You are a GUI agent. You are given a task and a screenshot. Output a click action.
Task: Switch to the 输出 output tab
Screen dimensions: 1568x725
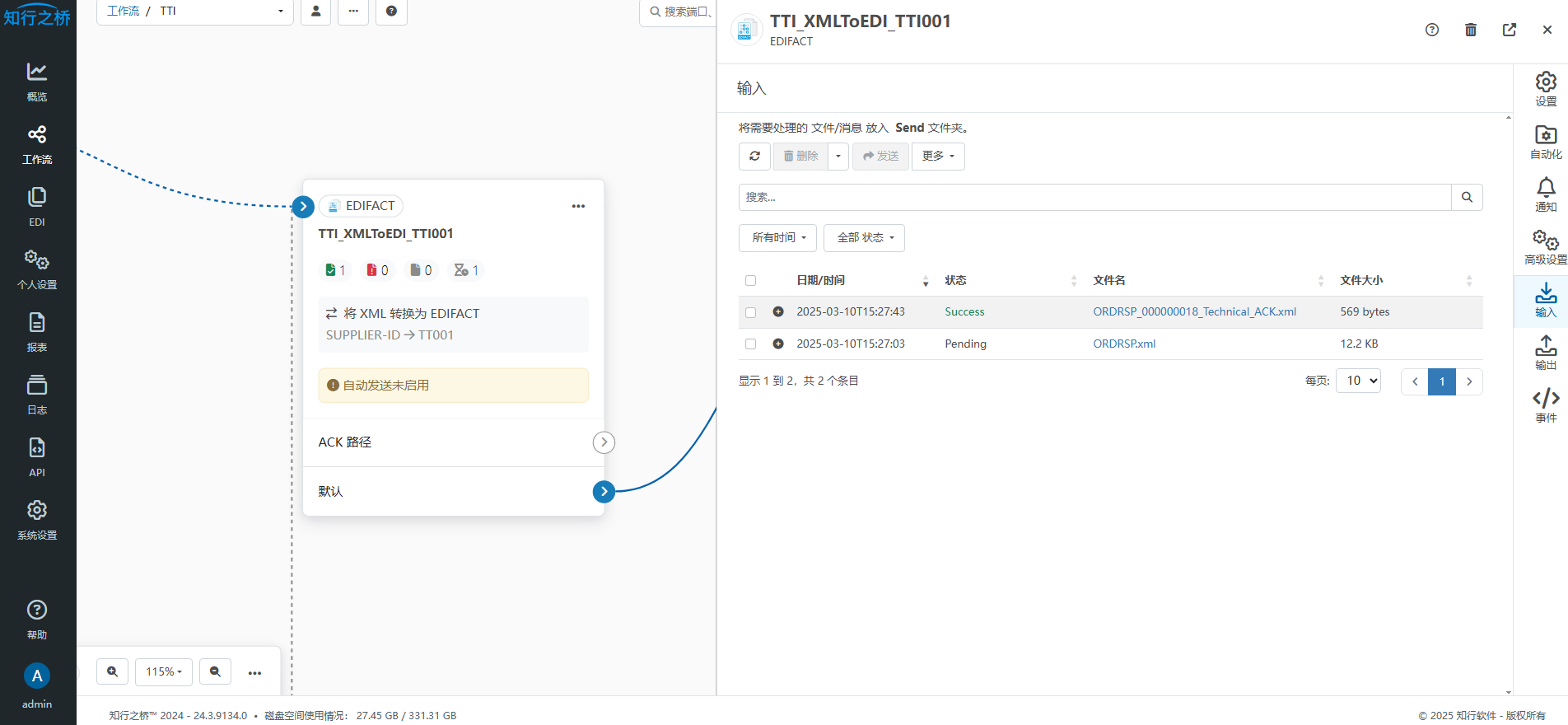[x=1545, y=353]
